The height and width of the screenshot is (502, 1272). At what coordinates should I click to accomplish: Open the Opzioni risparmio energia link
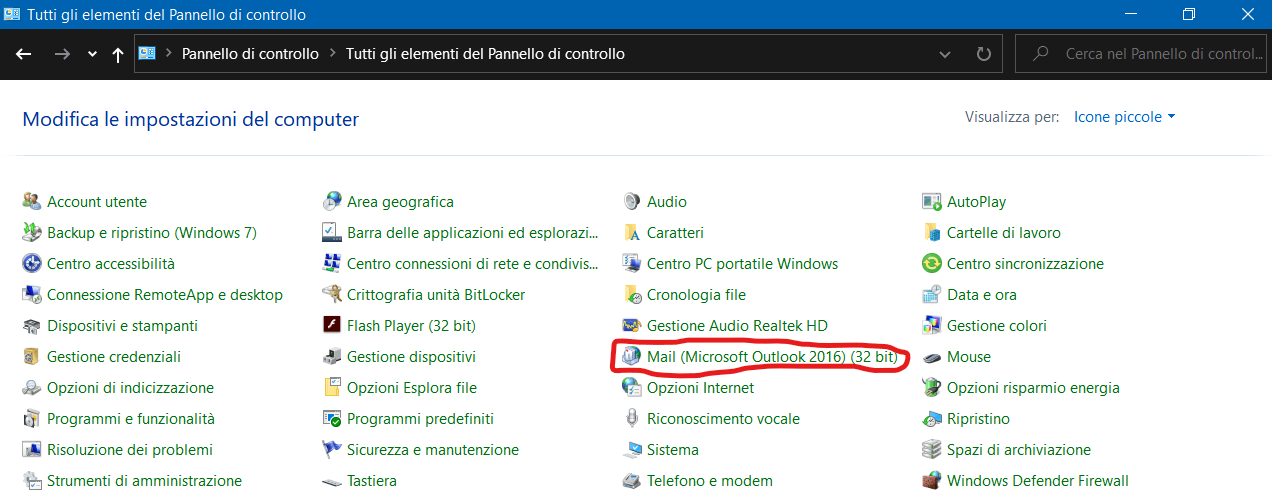1033,388
